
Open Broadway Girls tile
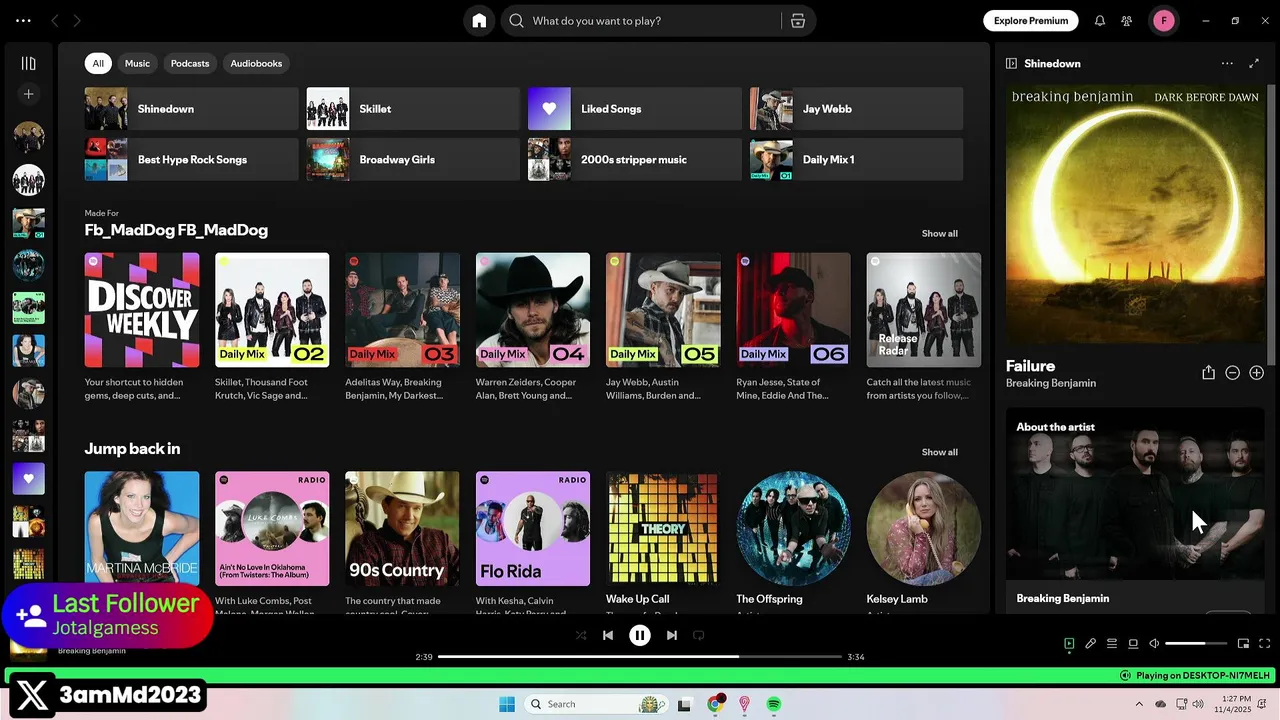click(x=413, y=160)
